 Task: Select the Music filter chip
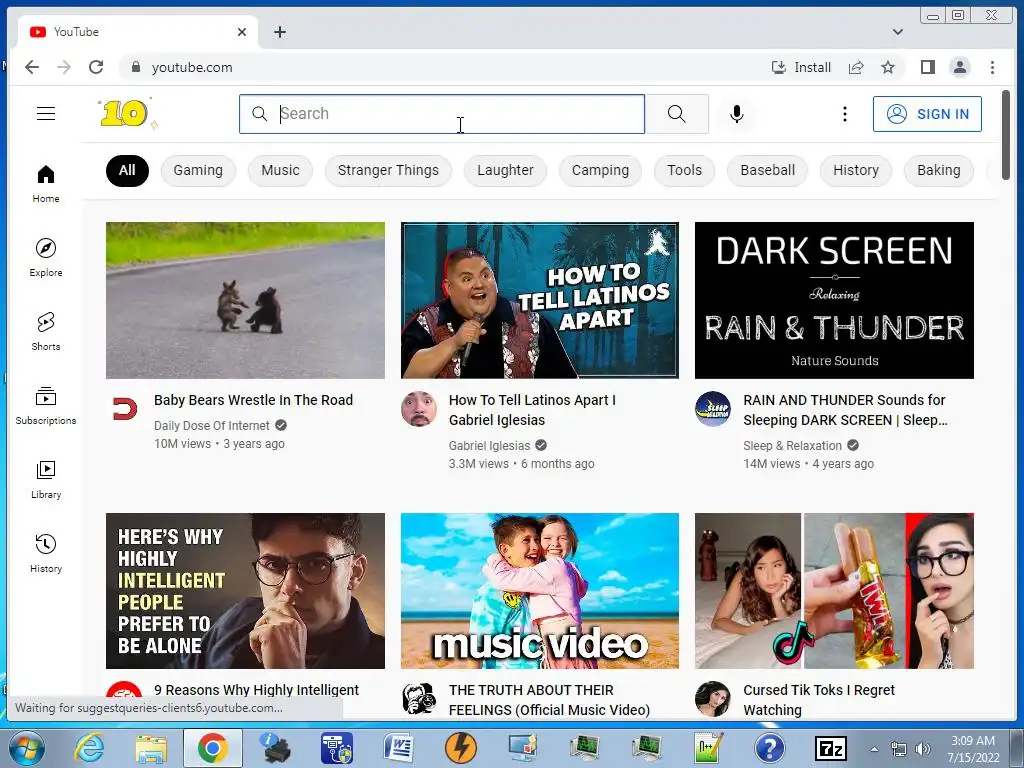(x=280, y=170)
